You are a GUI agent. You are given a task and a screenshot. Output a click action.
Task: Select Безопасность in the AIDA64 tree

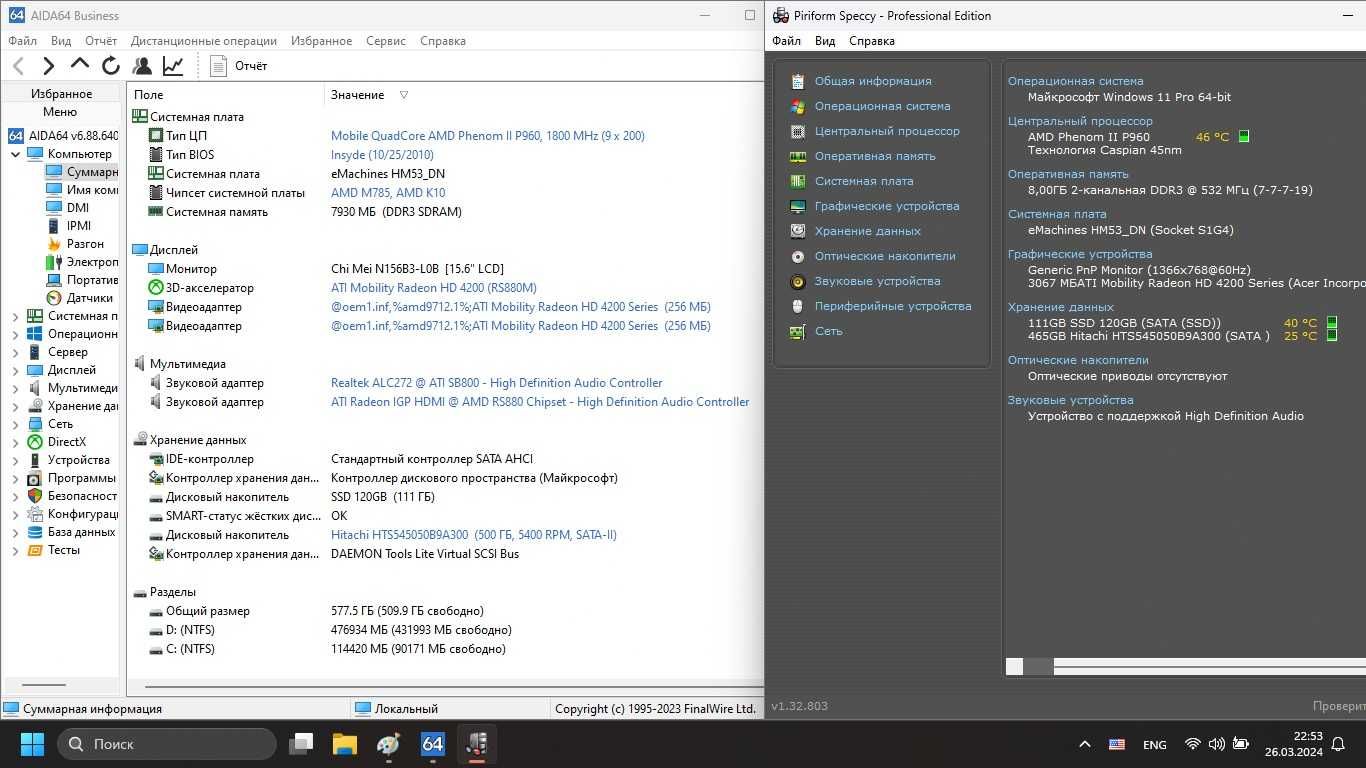(x=82, y=496)
